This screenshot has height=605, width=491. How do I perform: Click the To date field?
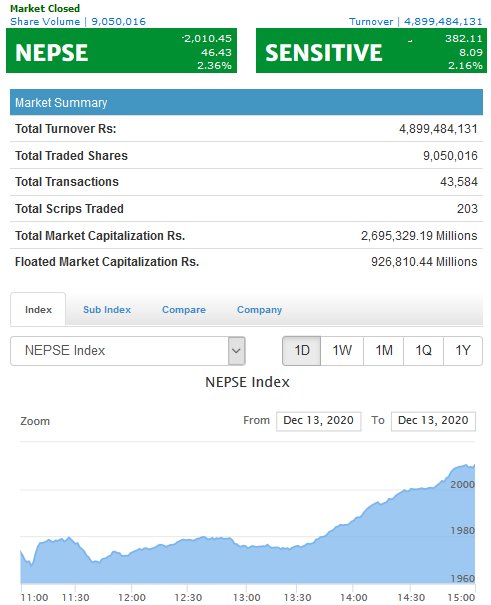pyautogui.click(x=433, y=421)
